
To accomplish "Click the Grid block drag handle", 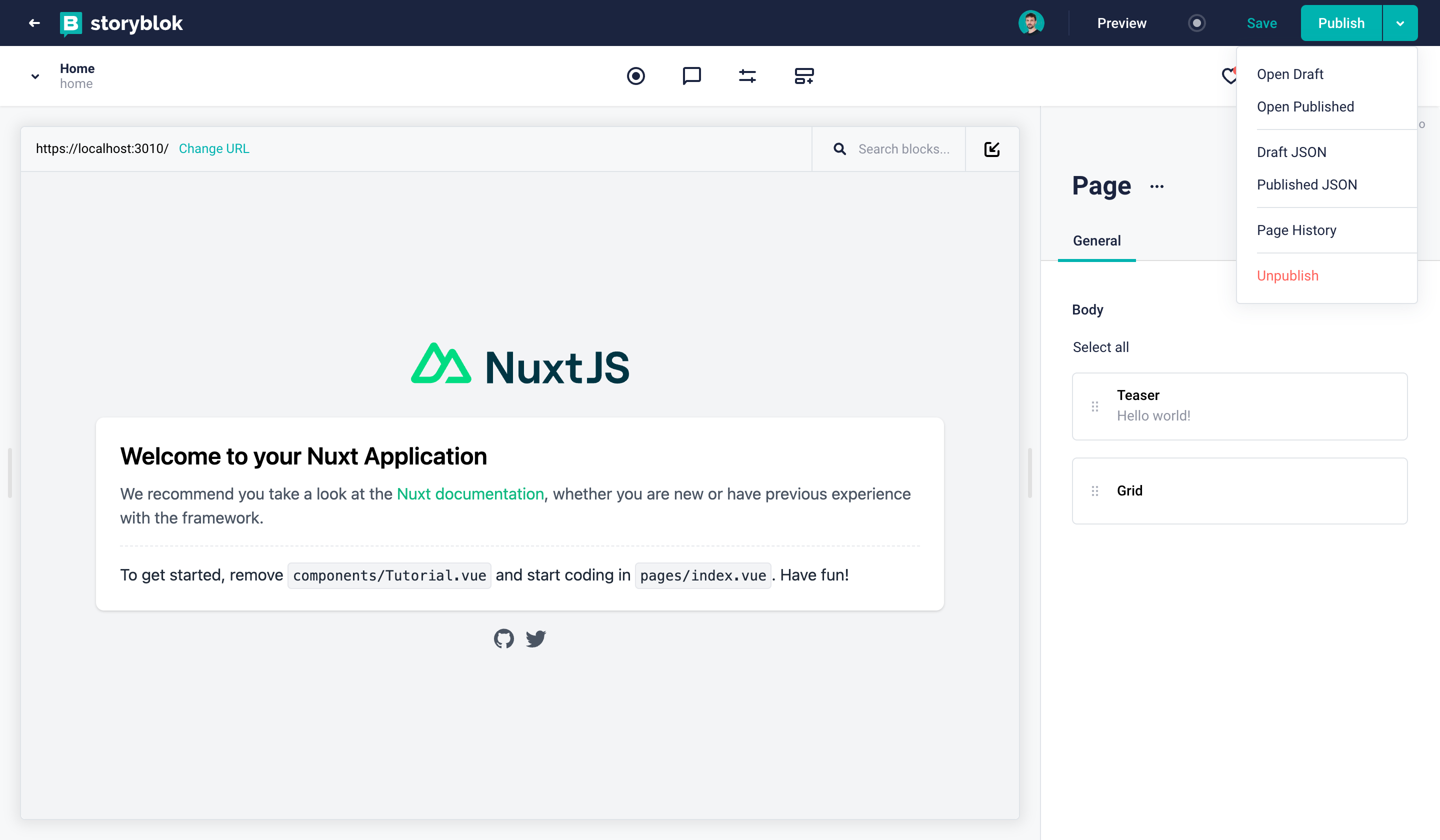I will pos(1095,491).
